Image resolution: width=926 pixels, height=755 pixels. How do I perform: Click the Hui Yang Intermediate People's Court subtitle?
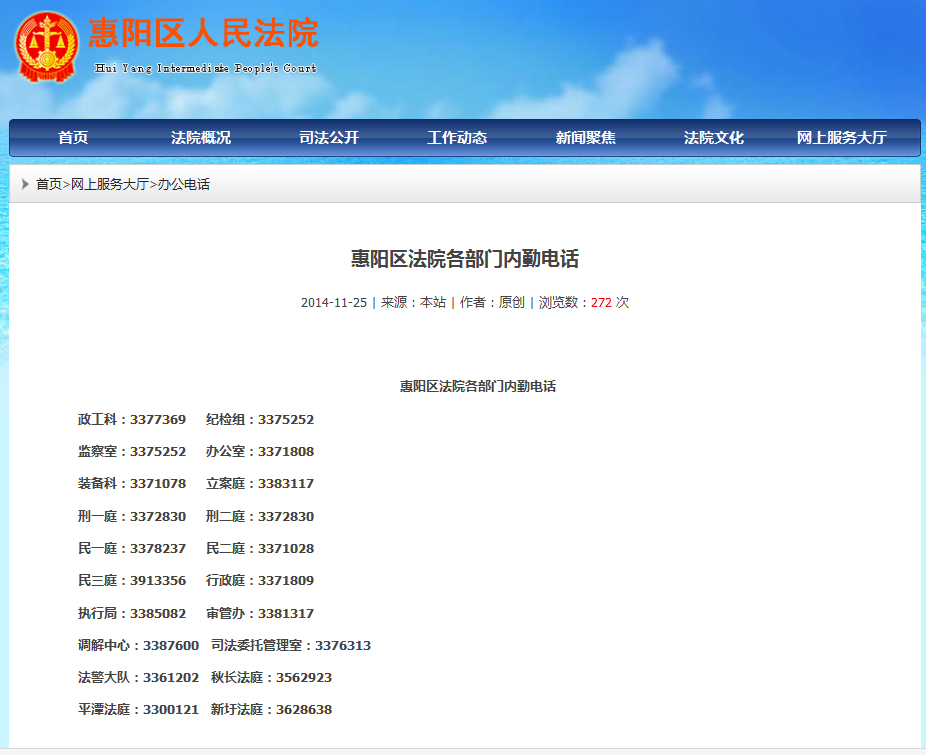click(206, 69)
